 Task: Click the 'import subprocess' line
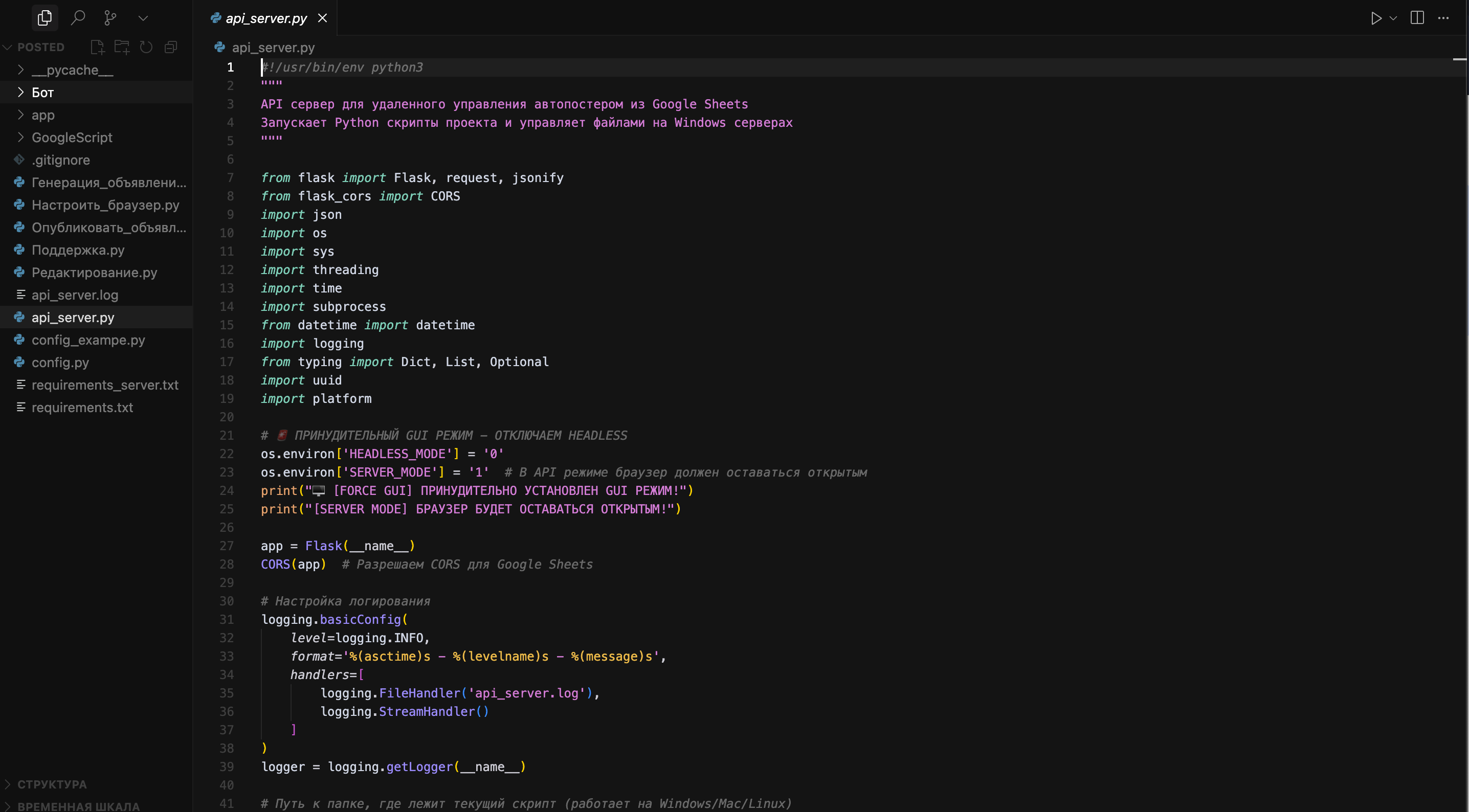click(x=323, y=307)
